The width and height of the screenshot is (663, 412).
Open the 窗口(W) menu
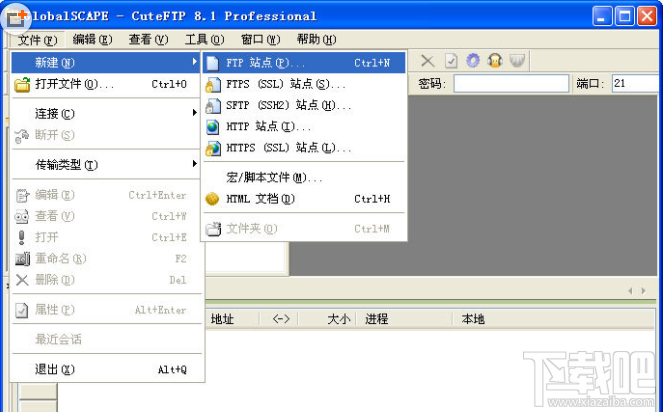[260, 40]
